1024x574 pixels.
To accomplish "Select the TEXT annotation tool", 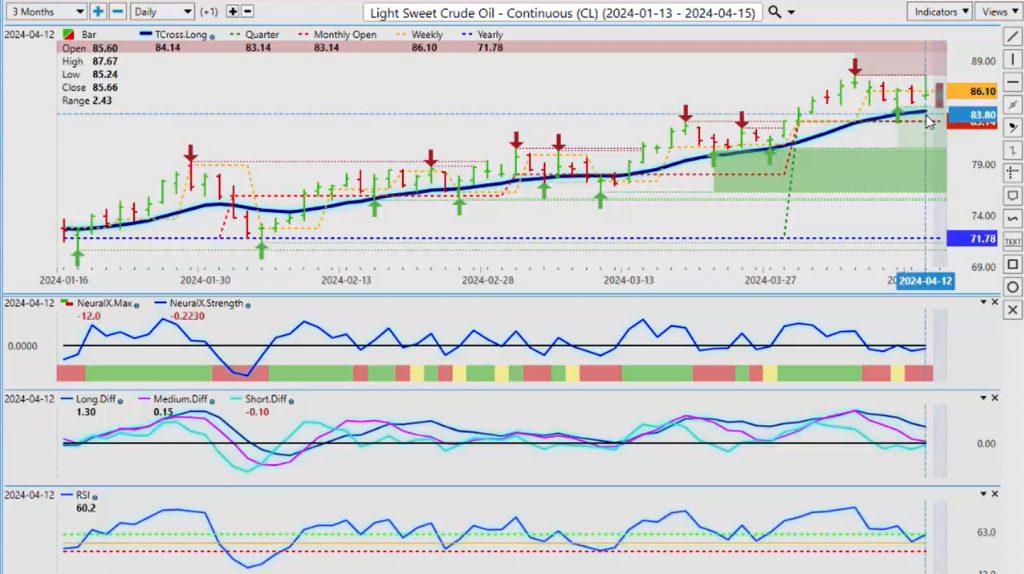I will tap(1012, 242).
